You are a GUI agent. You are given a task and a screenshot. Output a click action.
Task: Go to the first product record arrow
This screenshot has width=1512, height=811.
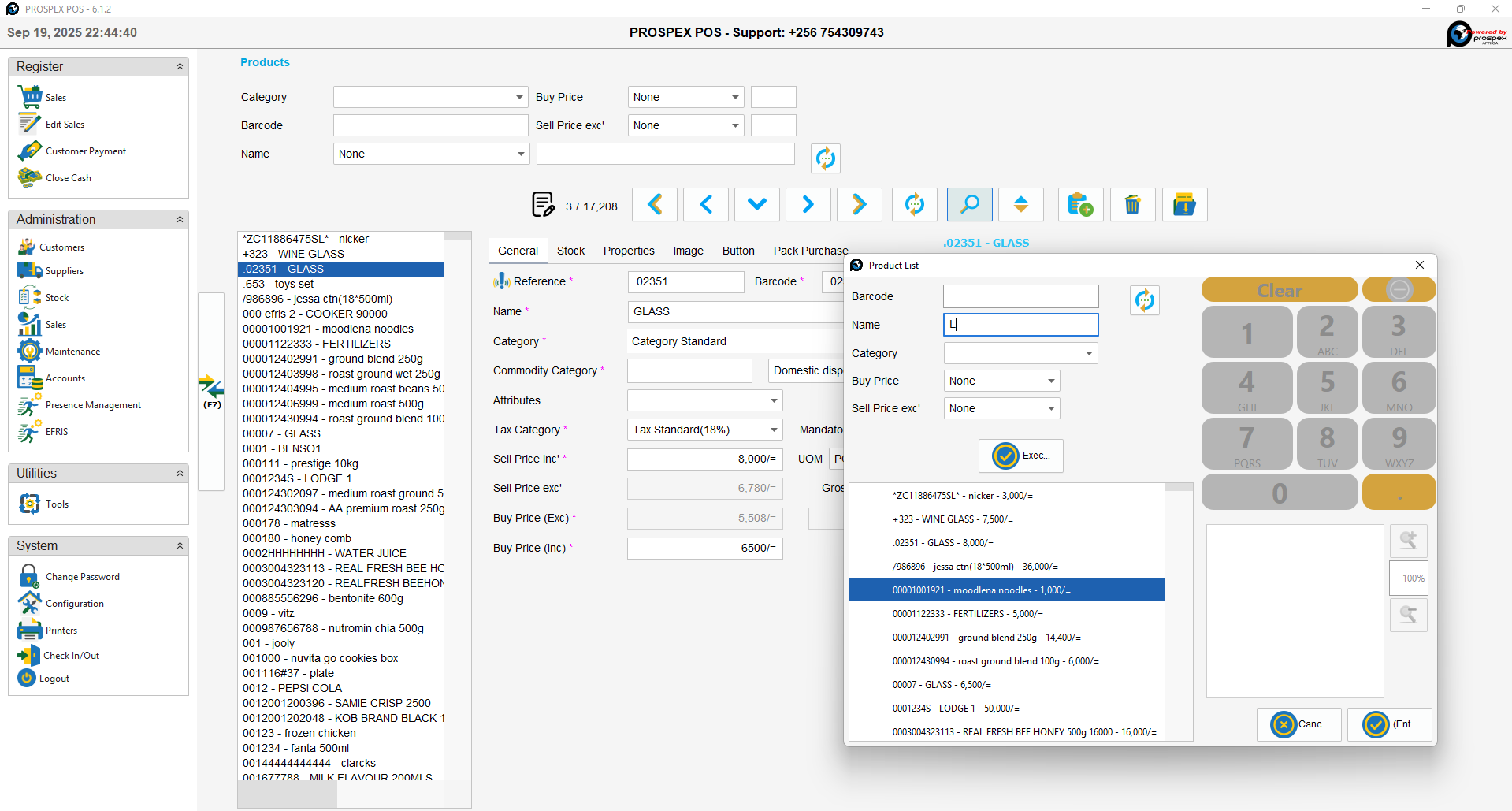click(655, 205)
